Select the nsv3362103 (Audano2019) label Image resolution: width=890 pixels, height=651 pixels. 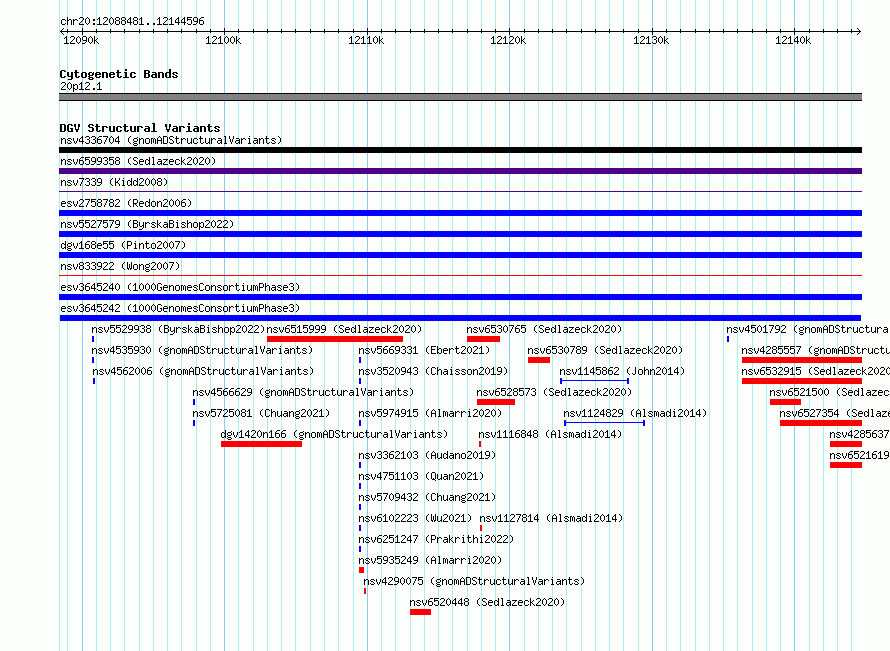427,455
